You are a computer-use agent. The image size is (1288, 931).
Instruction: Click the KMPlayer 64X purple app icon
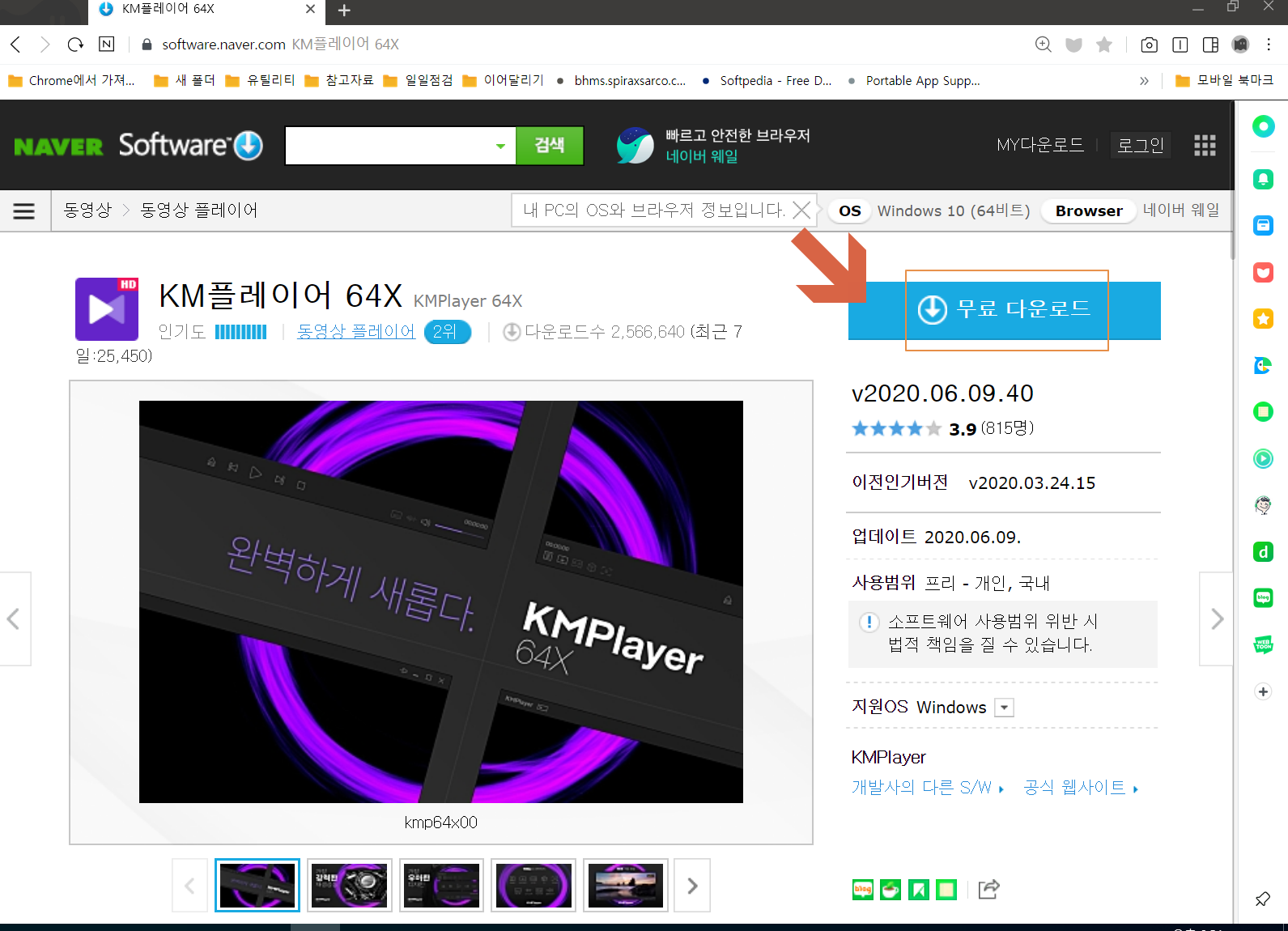click(107, 309)
